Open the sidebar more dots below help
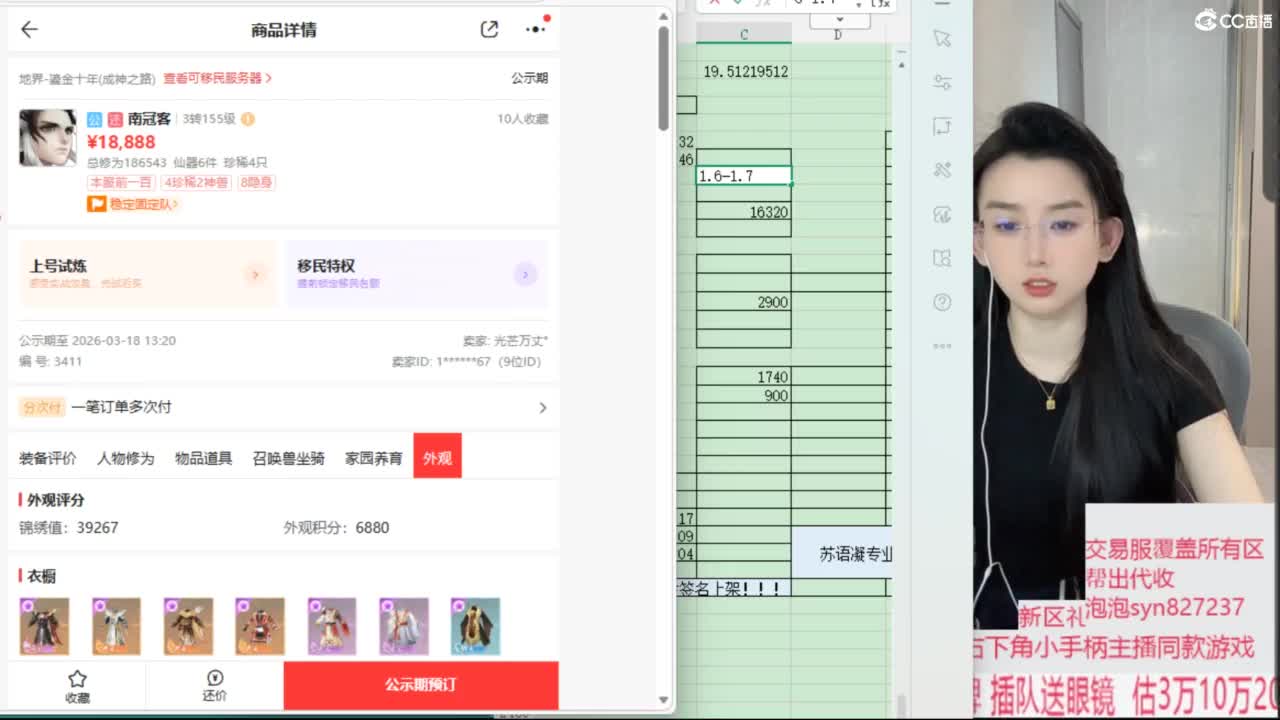 coord(942,346)
